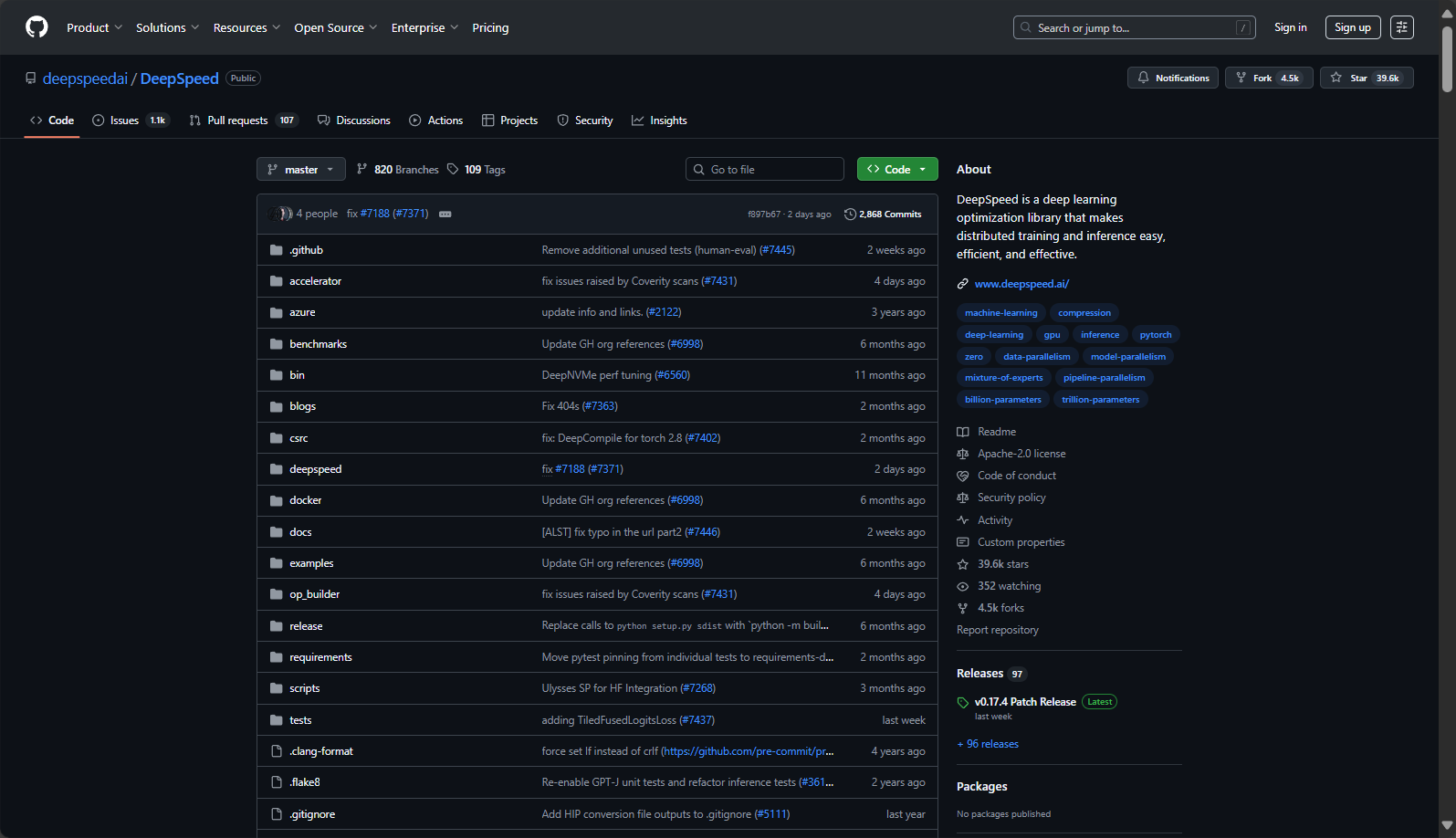
Task: Expand the Enterprise menu
Action: tap(424, 27)
